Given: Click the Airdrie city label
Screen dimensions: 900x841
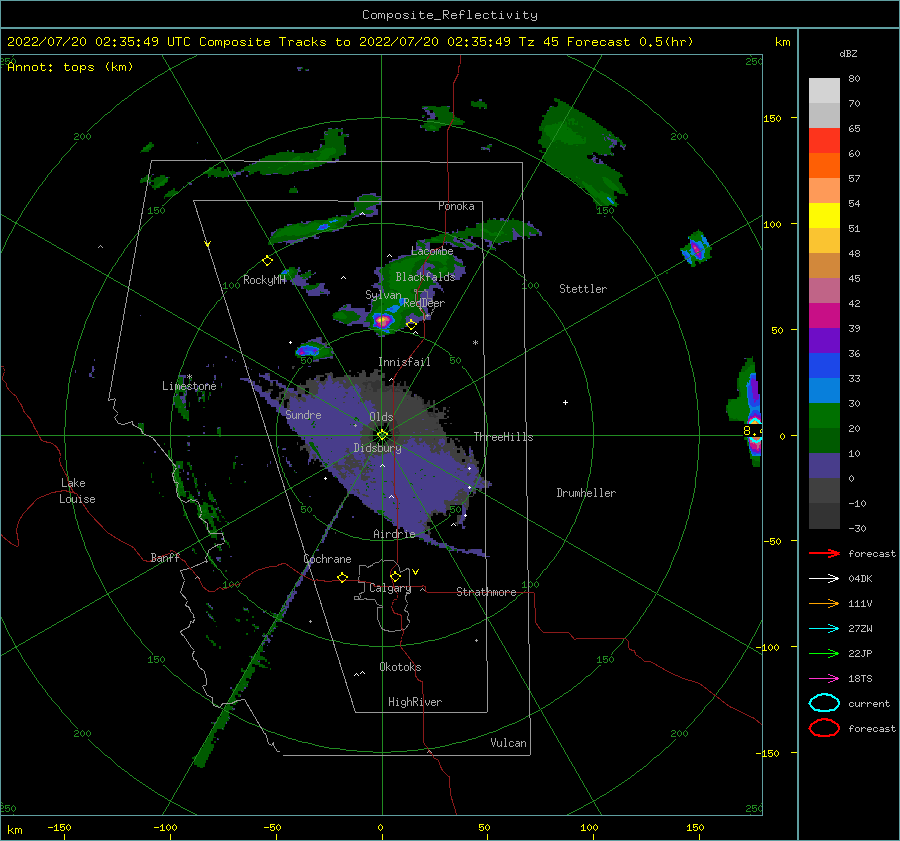Looking at the screenshot, I should coord(394,534).
